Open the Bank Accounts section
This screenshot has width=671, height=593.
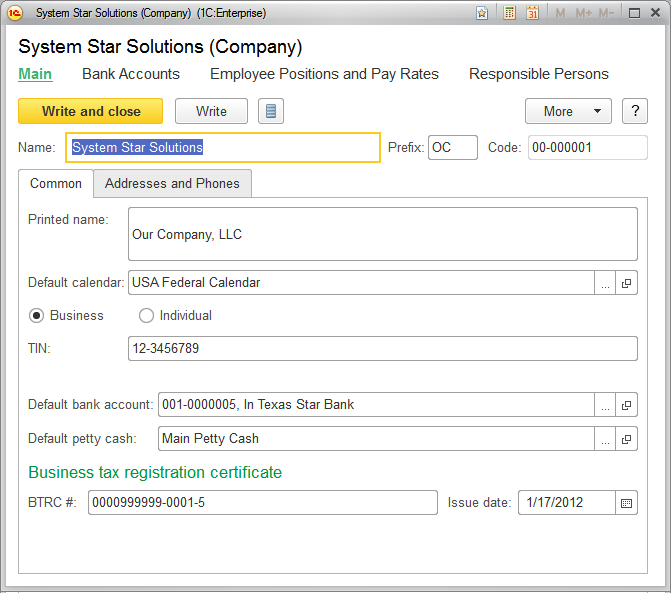pos(131,74)
